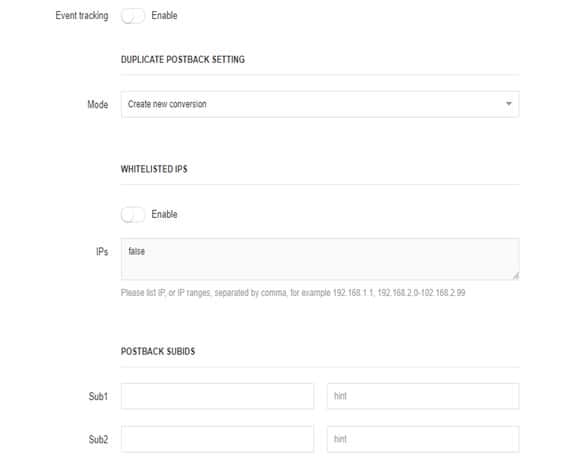Open the Mode dropdown showing Create new conversion
The height and width of the screenshot is (463, 586).
[x=320, y=104]
